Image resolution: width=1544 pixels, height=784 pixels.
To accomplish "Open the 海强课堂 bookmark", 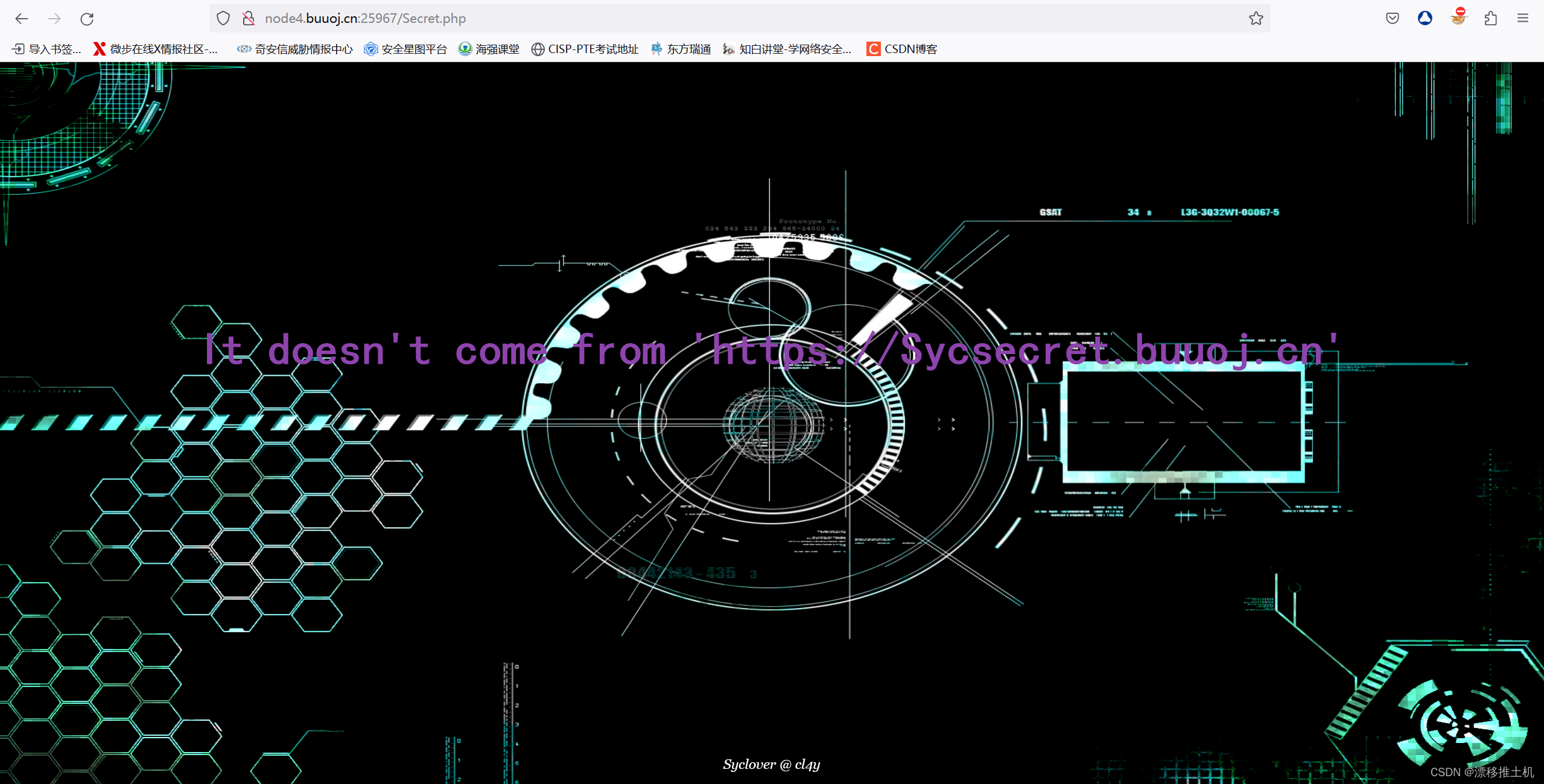I will [x=489, y=49].
